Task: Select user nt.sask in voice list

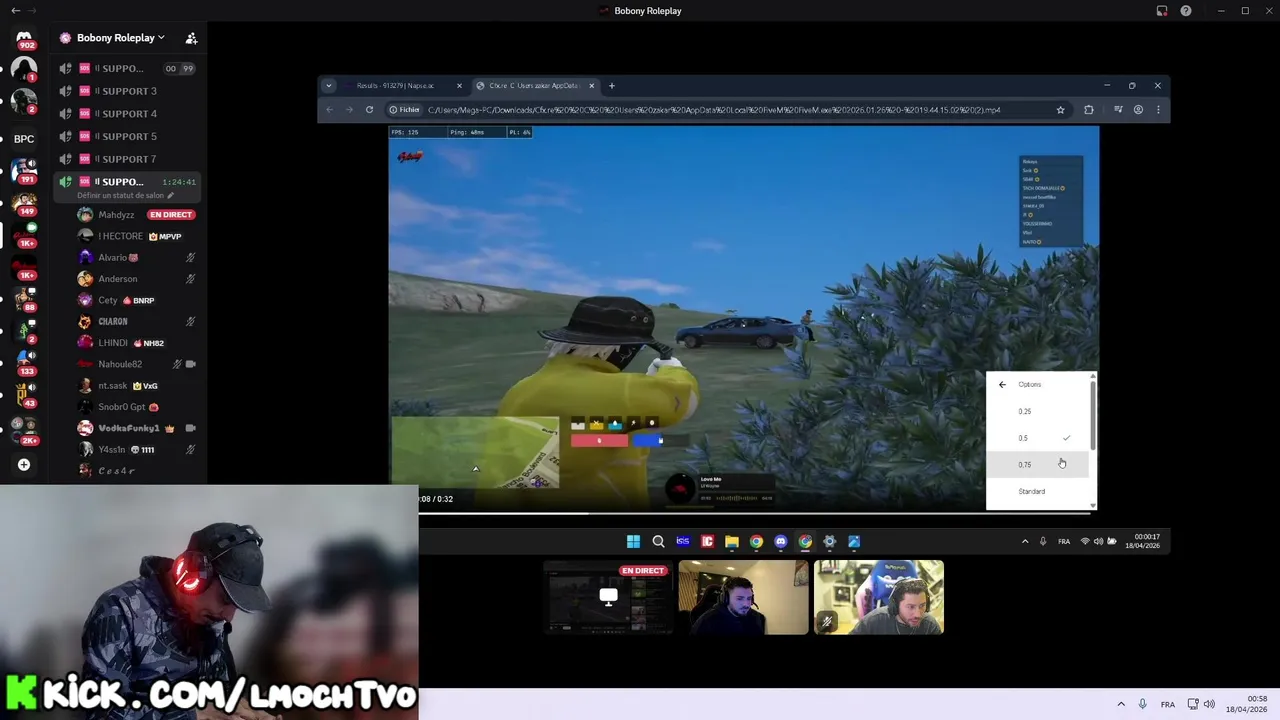Action: (137, 386)
